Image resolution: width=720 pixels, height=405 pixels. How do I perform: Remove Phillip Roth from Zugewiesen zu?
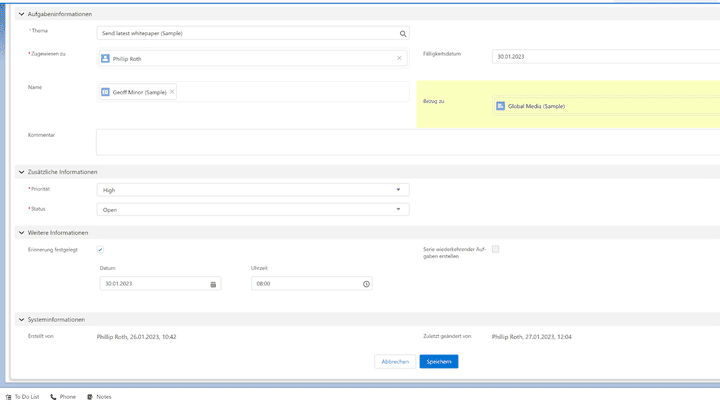point(399,59)
